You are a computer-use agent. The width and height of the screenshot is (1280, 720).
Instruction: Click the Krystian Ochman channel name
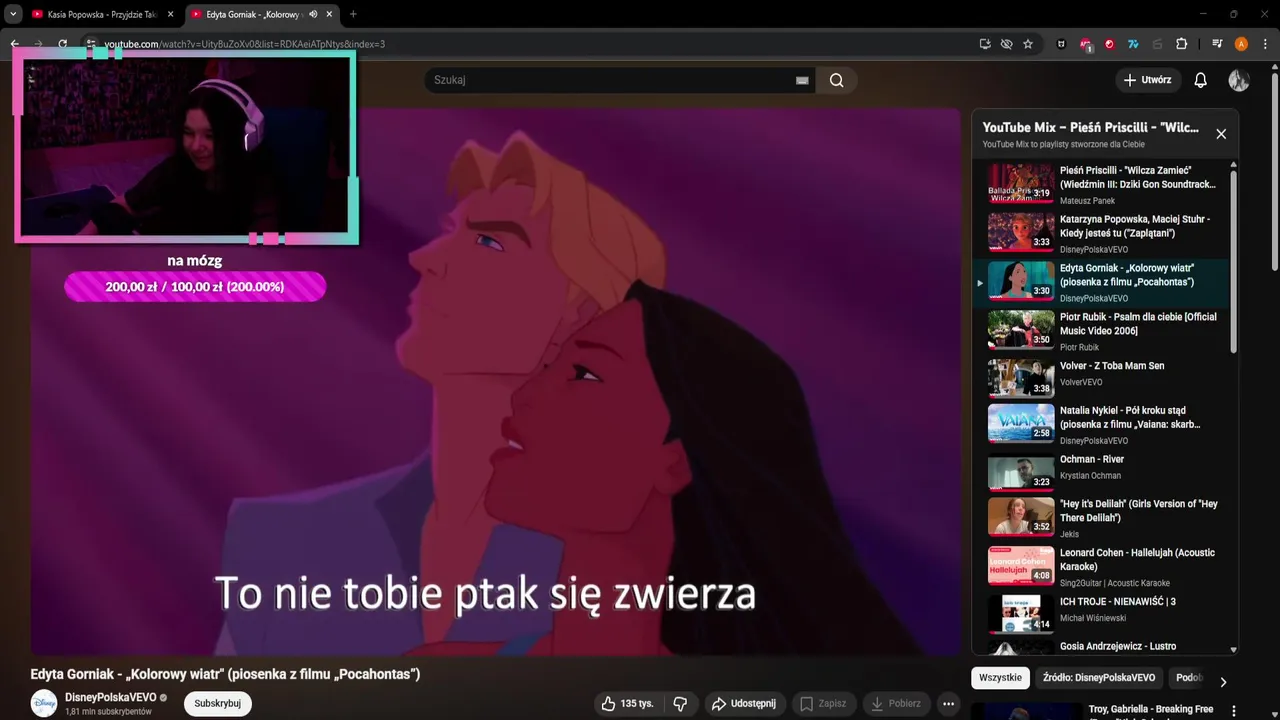click(1090, 476)
